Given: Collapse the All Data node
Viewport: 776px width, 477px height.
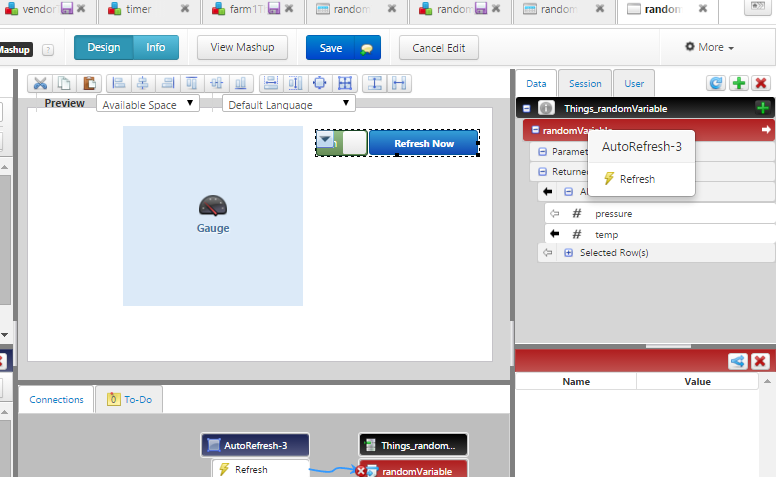Looking at the screenshot, I should coord(569,191).
